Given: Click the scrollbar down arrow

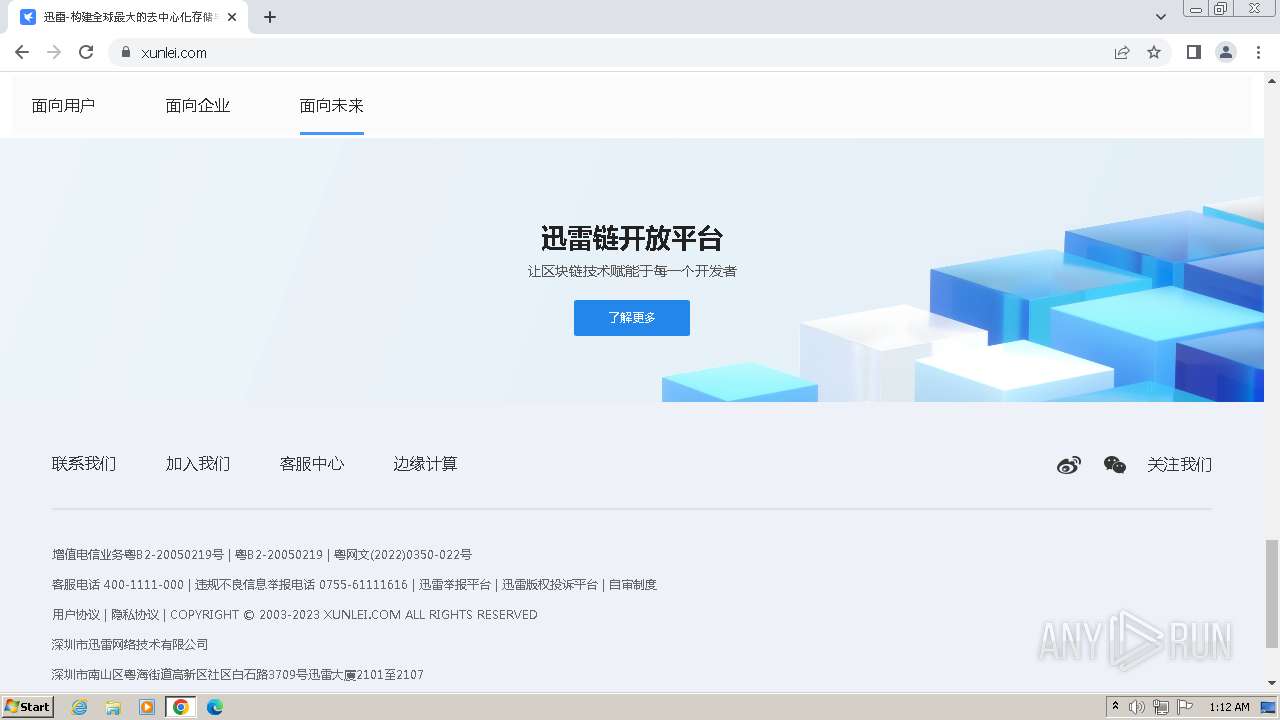Looking at the screenshot, I should point(1271,683).
